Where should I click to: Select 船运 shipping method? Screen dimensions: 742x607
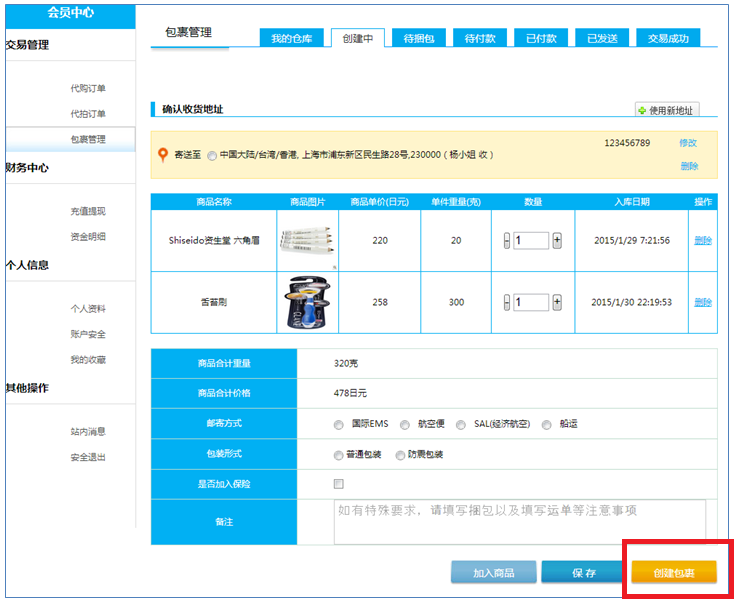(547, 425)
